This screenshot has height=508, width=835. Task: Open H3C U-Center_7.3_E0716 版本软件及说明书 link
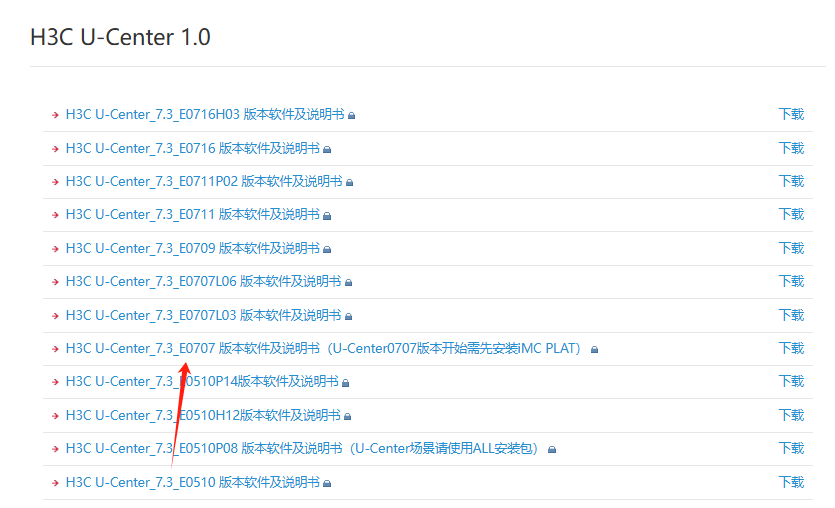click(x=193, y=148)
